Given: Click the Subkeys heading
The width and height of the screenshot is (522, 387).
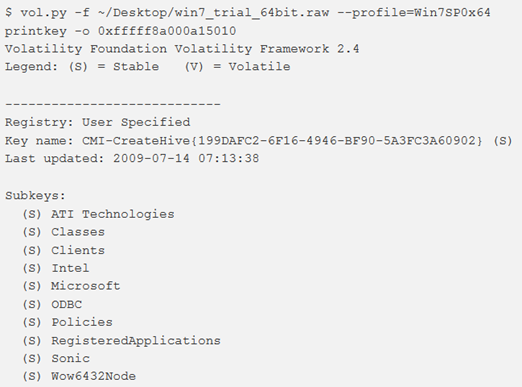Looking at the screenshot, I should (35, 195).
